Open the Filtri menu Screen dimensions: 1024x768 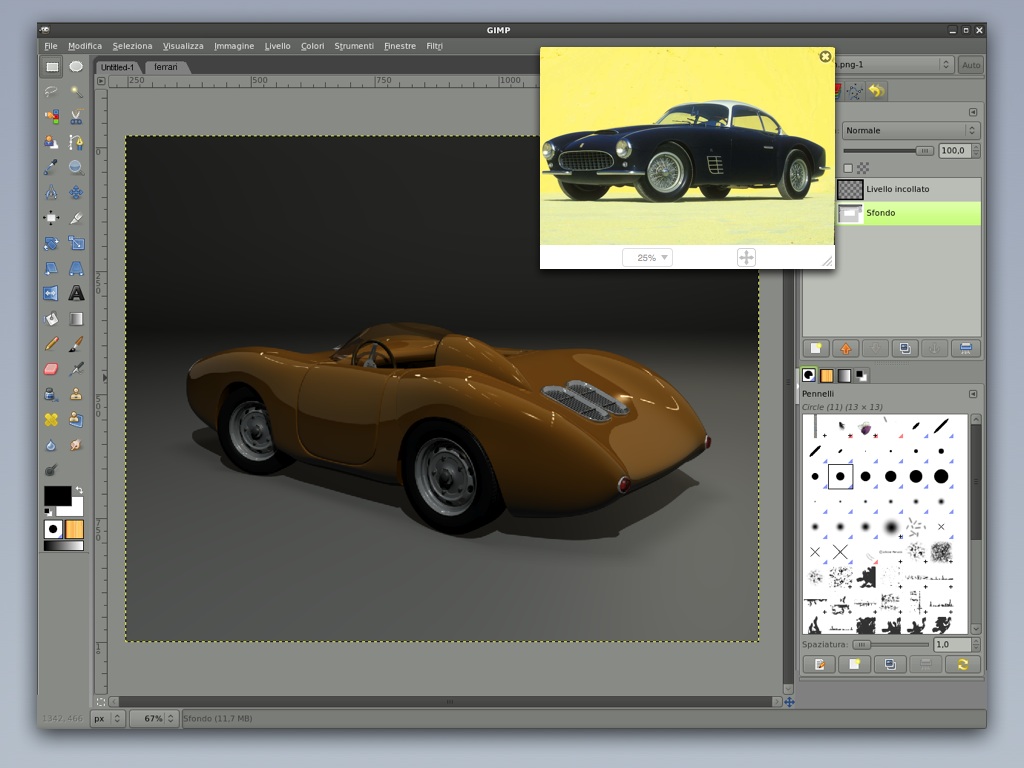tap(434, 46)
